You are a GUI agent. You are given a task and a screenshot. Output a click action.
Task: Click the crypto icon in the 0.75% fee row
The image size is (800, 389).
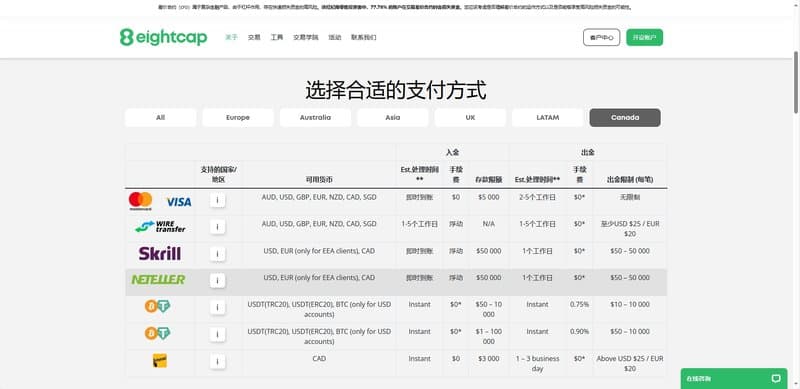pos(157,306)
